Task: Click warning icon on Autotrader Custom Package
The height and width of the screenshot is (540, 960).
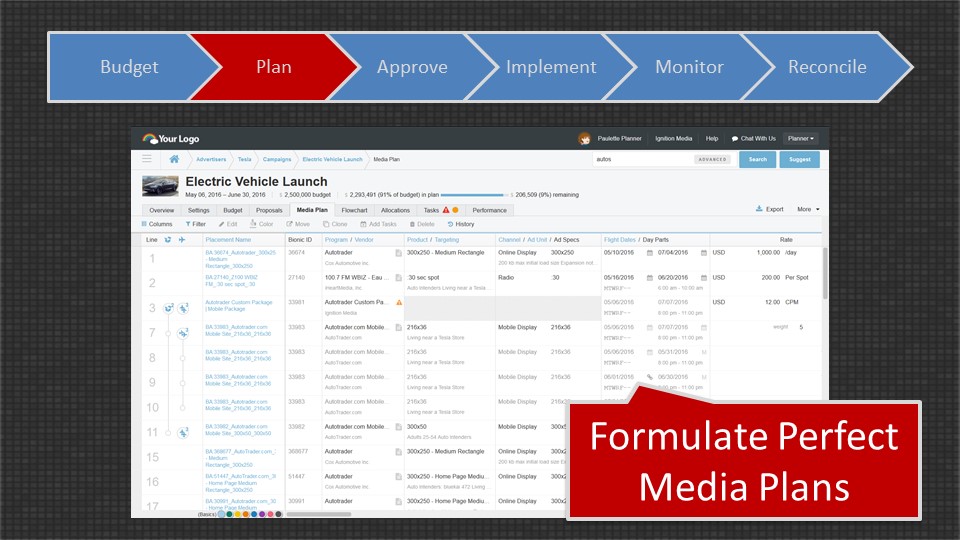Action: 399,301
